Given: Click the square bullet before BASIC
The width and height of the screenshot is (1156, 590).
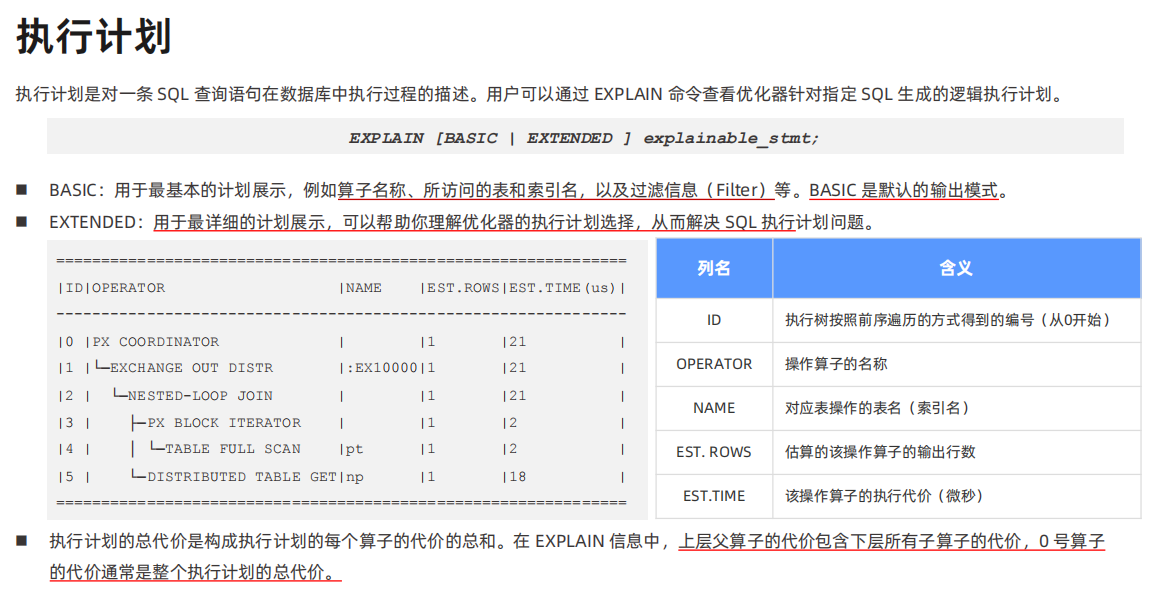Looking at the screenshot, I should [22, 190].
